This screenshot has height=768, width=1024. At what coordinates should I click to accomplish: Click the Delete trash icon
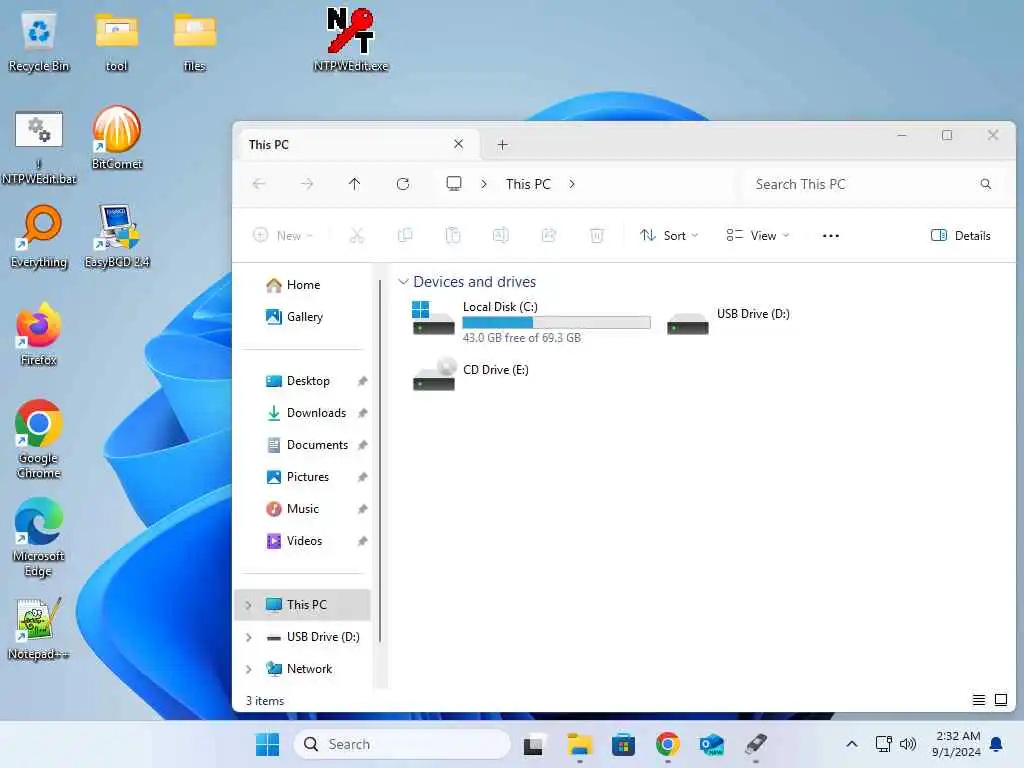pos(597,236)
